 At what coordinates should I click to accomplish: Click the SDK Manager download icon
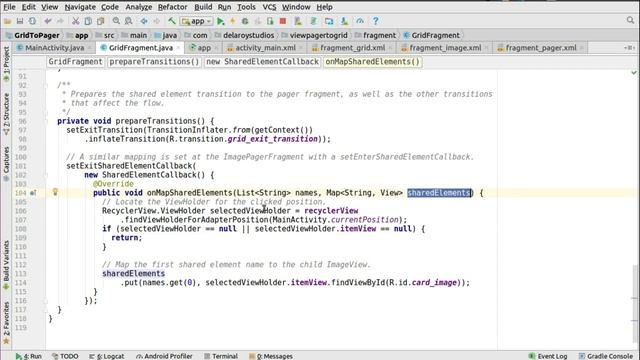[344, 21]
